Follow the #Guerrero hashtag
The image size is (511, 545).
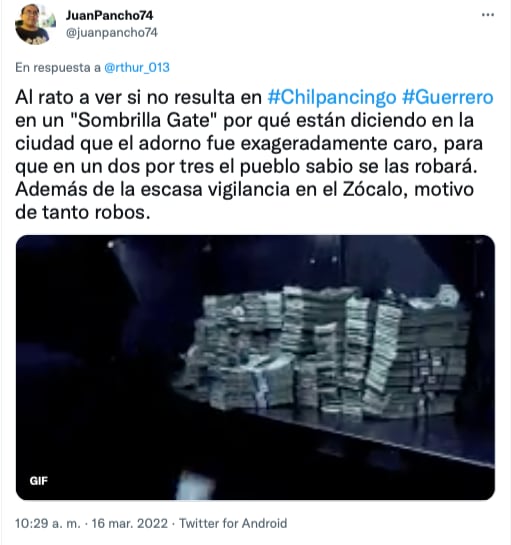448,98
